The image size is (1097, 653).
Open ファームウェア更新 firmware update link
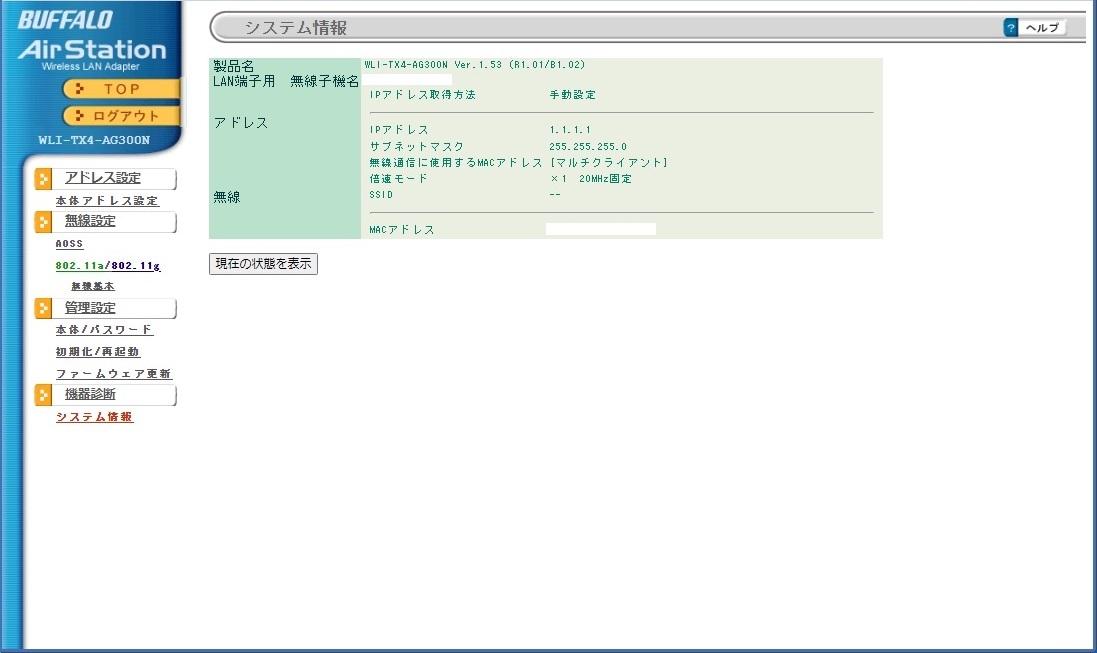coord(113,374)
